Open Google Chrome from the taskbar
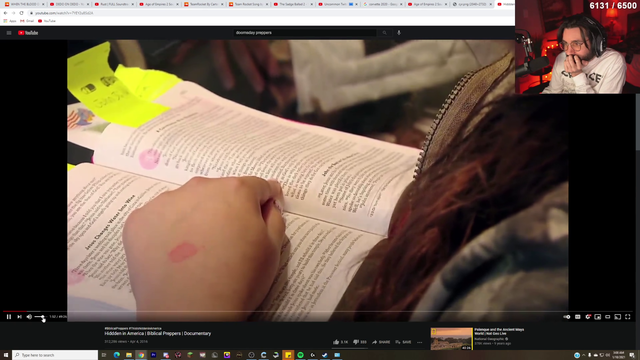 pyautogui.click(x=141, y=355)
